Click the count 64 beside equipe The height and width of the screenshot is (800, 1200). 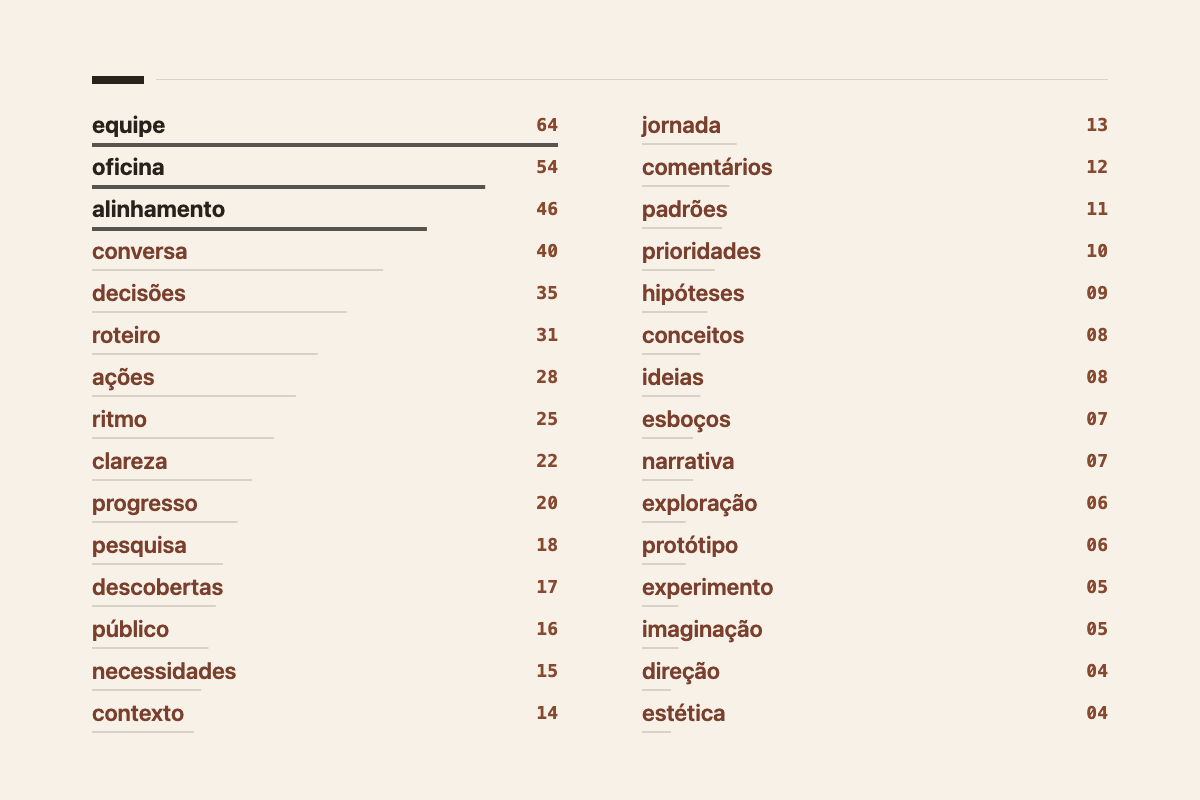tap(547, 125)
